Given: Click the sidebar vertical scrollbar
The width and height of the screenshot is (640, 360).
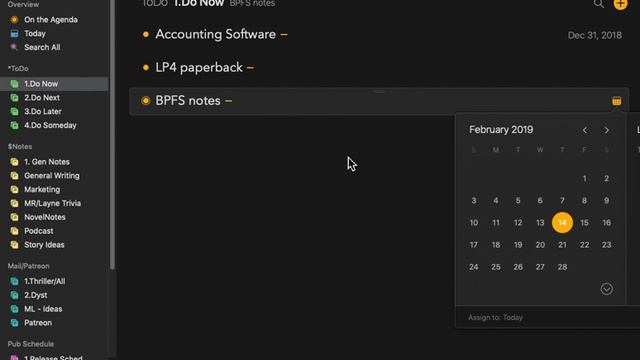Looking at the screenshot, I should point(112,135).
